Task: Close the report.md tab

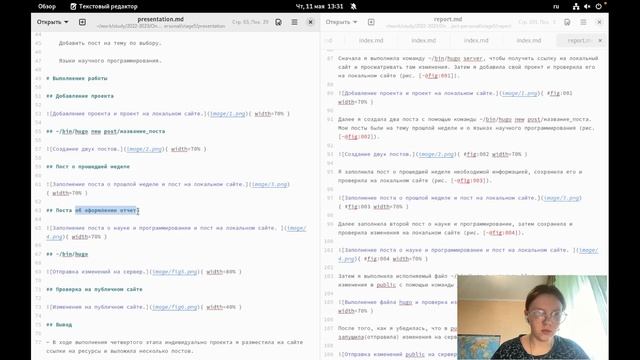Action: pos(600,40)
